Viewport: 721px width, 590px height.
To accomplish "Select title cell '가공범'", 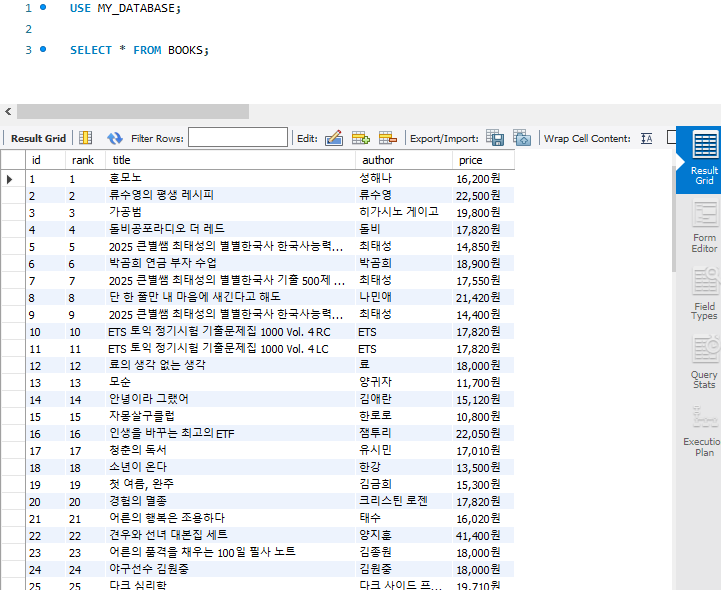I will tap(230, 212).
